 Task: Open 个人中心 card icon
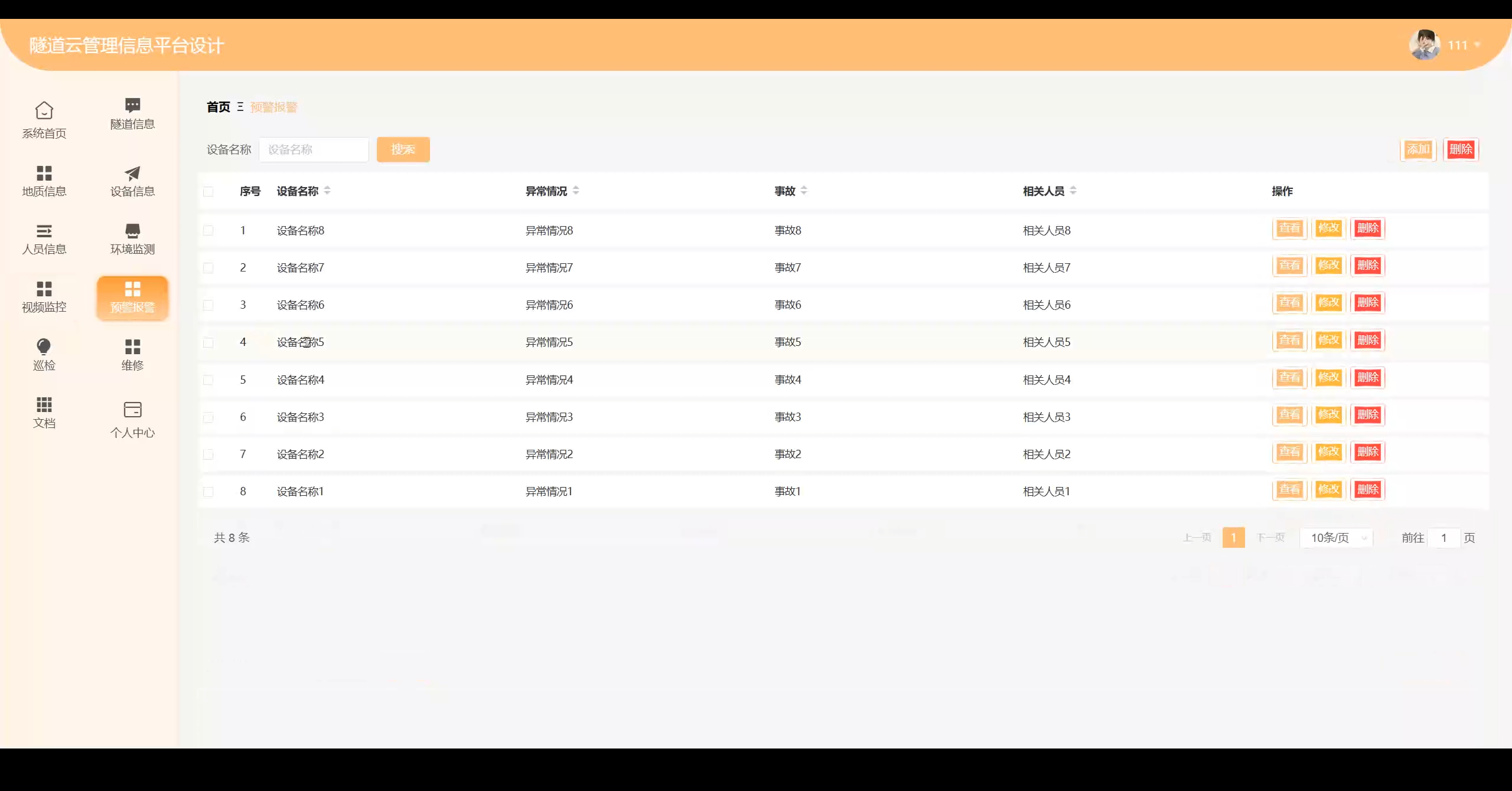coord(132,410)
